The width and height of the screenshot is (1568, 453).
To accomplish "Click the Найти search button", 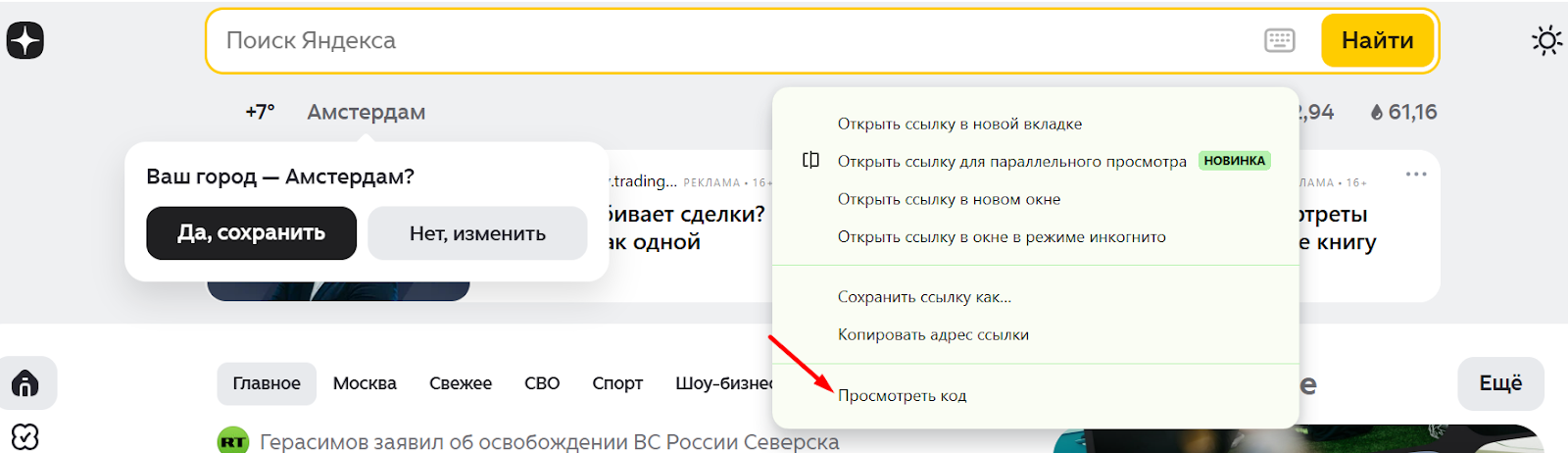I will click(1377, 40).
